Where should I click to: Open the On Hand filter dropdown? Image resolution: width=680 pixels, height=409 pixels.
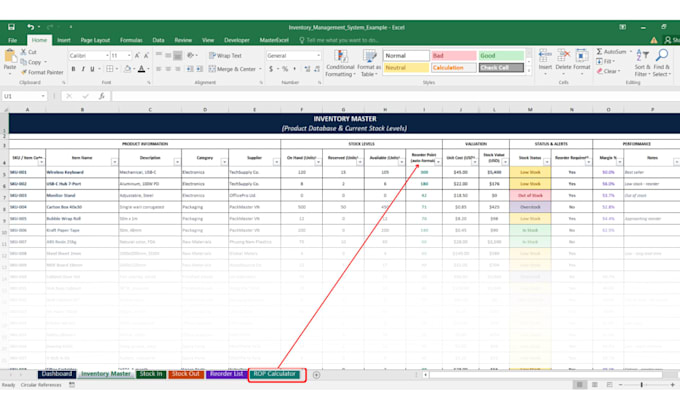coord(318,162)
